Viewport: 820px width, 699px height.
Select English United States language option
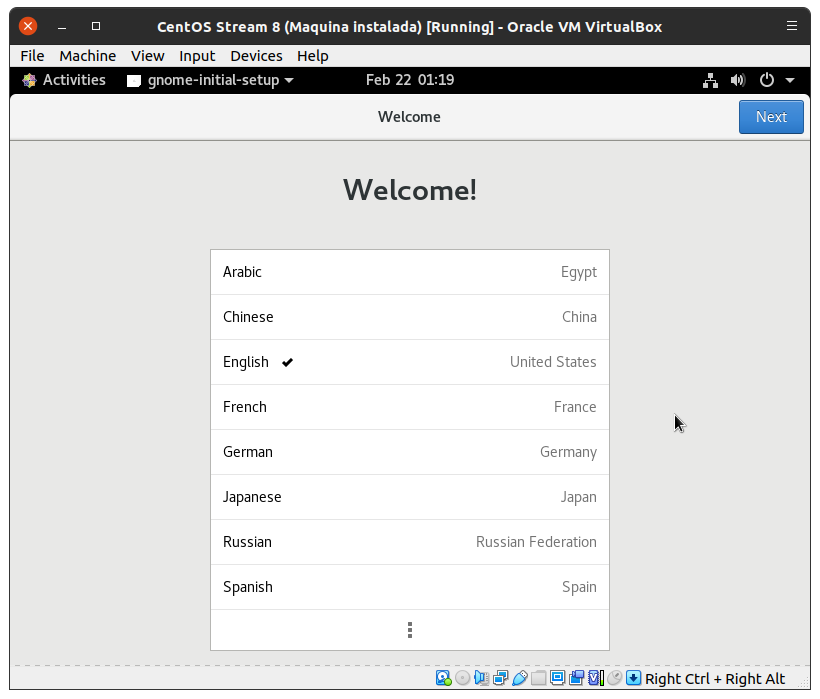click(409, 362)
